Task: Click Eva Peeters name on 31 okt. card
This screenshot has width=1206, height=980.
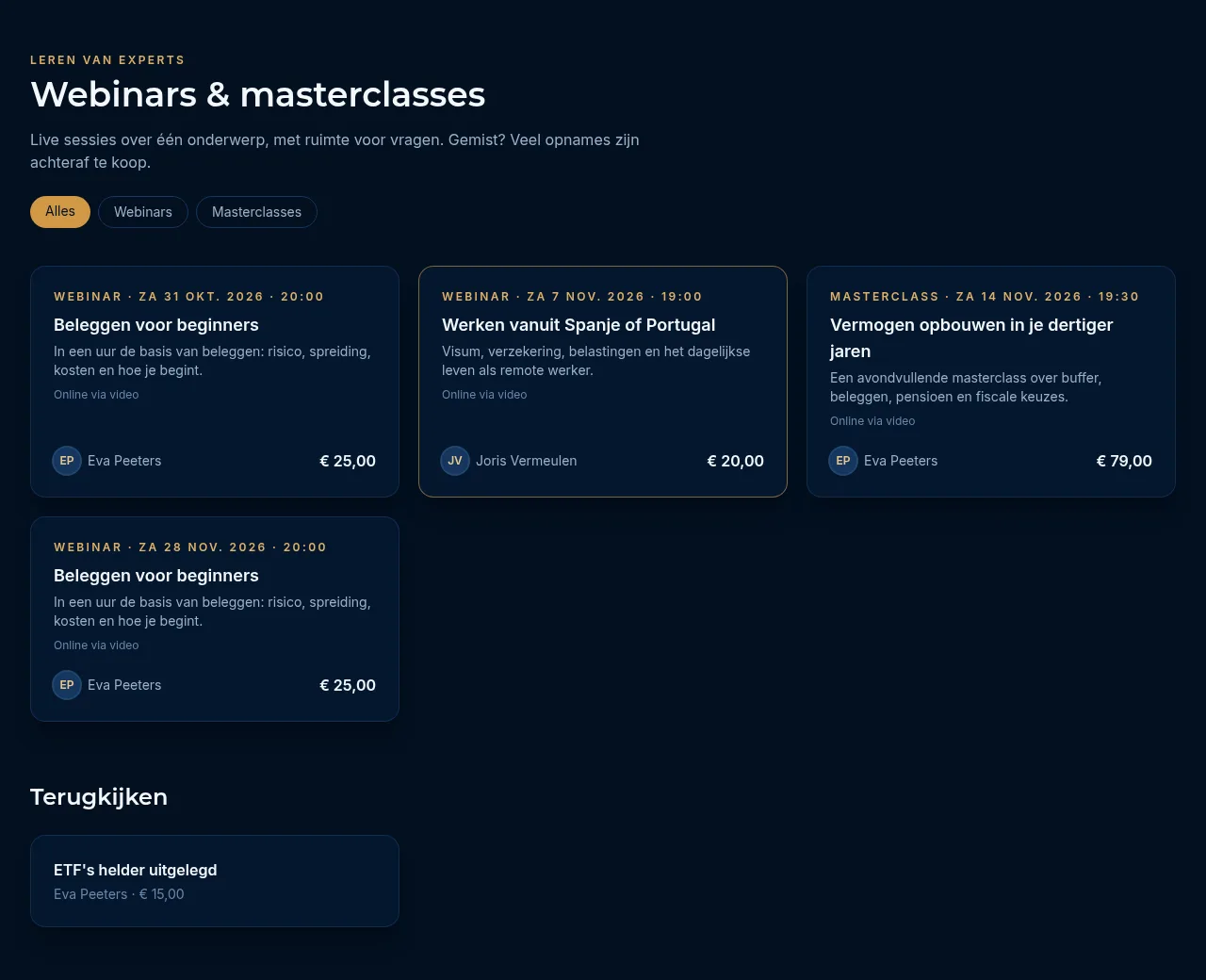Action: click(124, 461)
